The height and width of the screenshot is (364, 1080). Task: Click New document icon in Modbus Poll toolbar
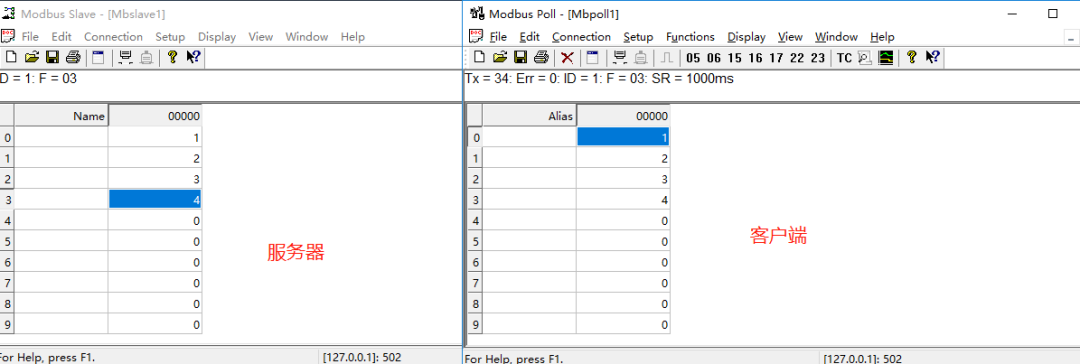click(x=479, y=57)
